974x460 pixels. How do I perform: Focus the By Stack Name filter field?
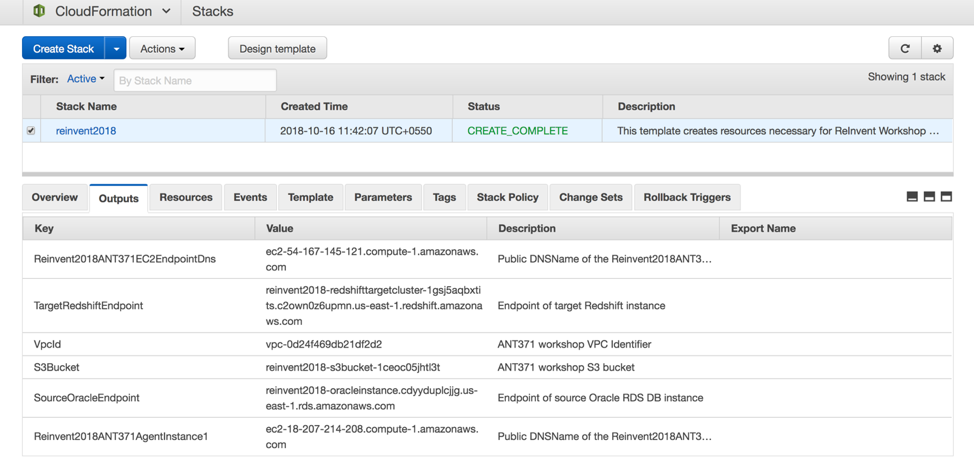click(195, 81)
